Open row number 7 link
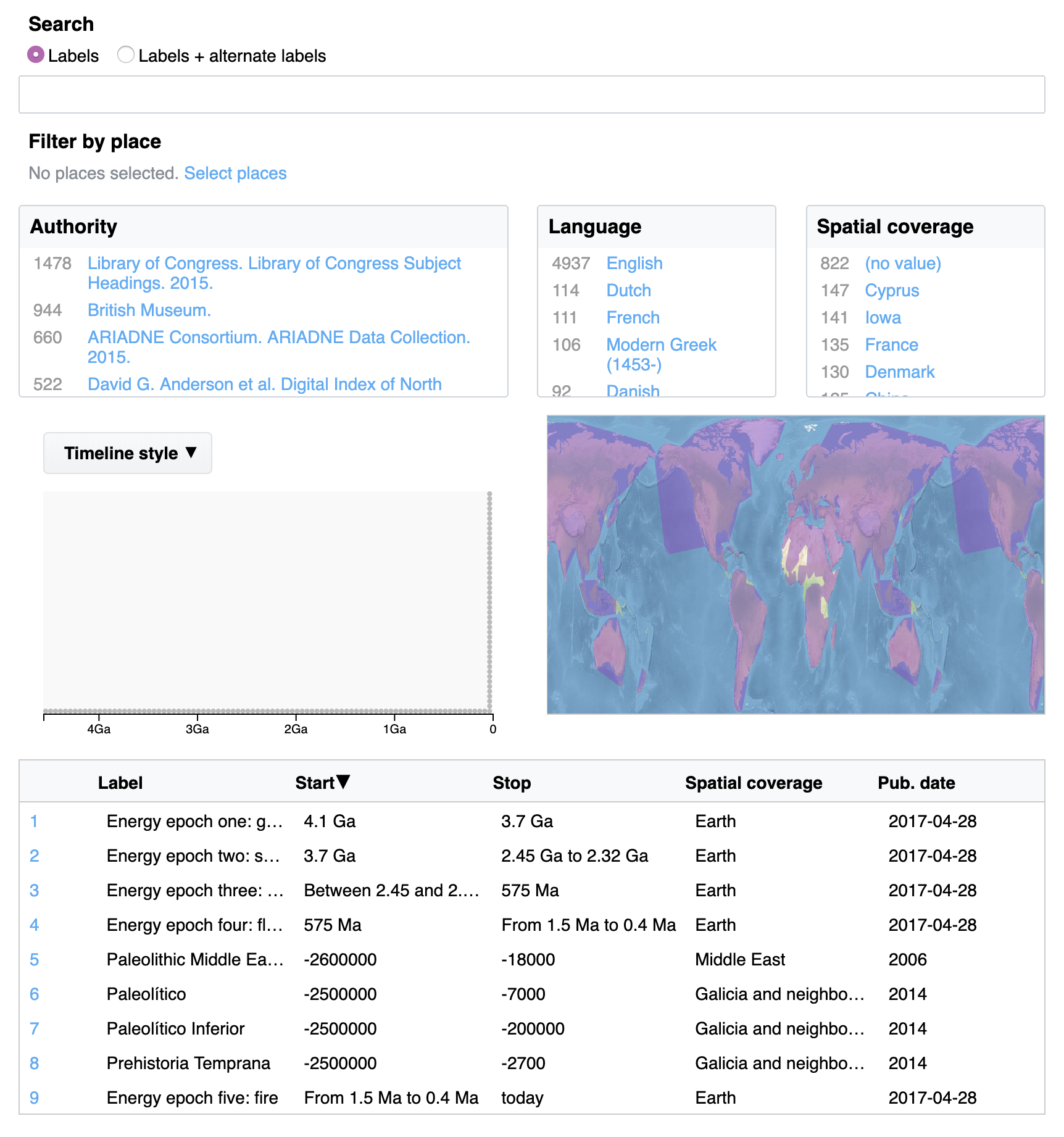Viewport: 1064px width, 1137px height. (x=34, y=1029)
